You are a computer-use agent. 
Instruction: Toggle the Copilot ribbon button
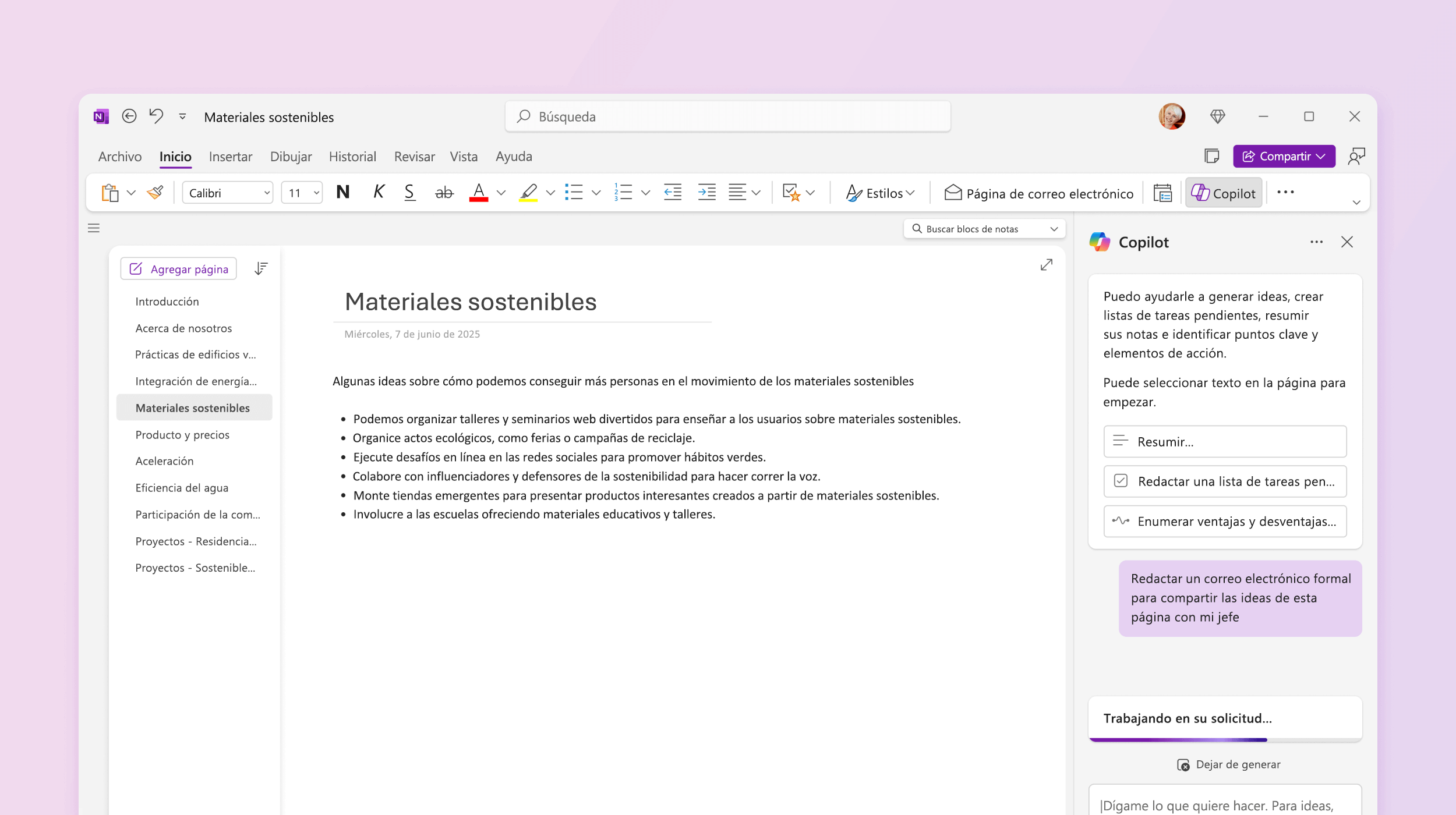pos(1224,193)
